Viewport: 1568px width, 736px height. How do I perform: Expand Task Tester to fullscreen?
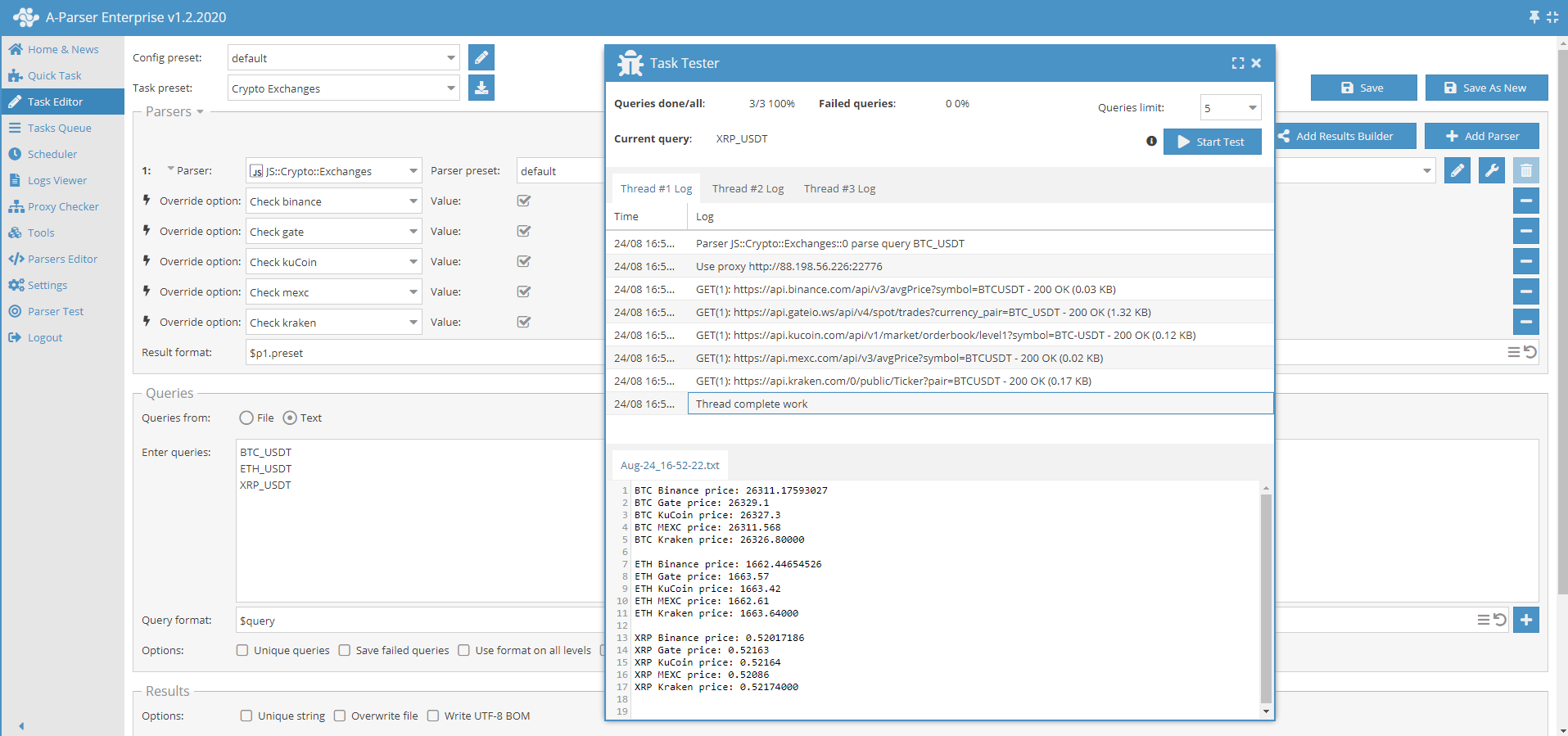[1238, 63]
